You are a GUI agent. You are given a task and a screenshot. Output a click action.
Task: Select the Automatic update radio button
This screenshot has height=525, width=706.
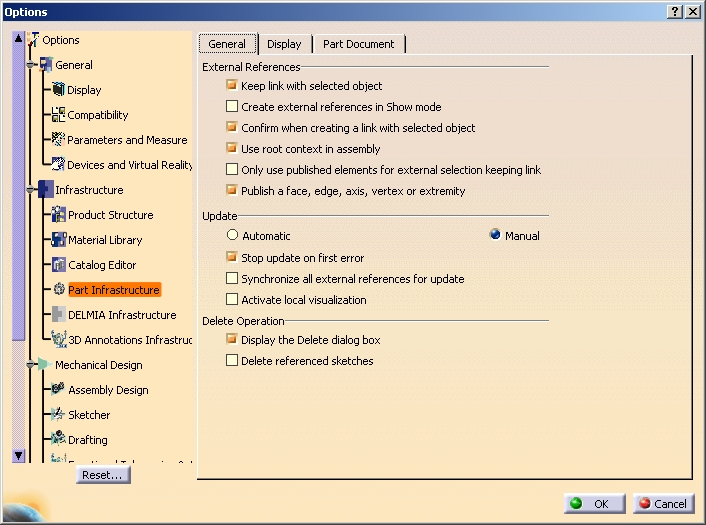click(232, 235)
